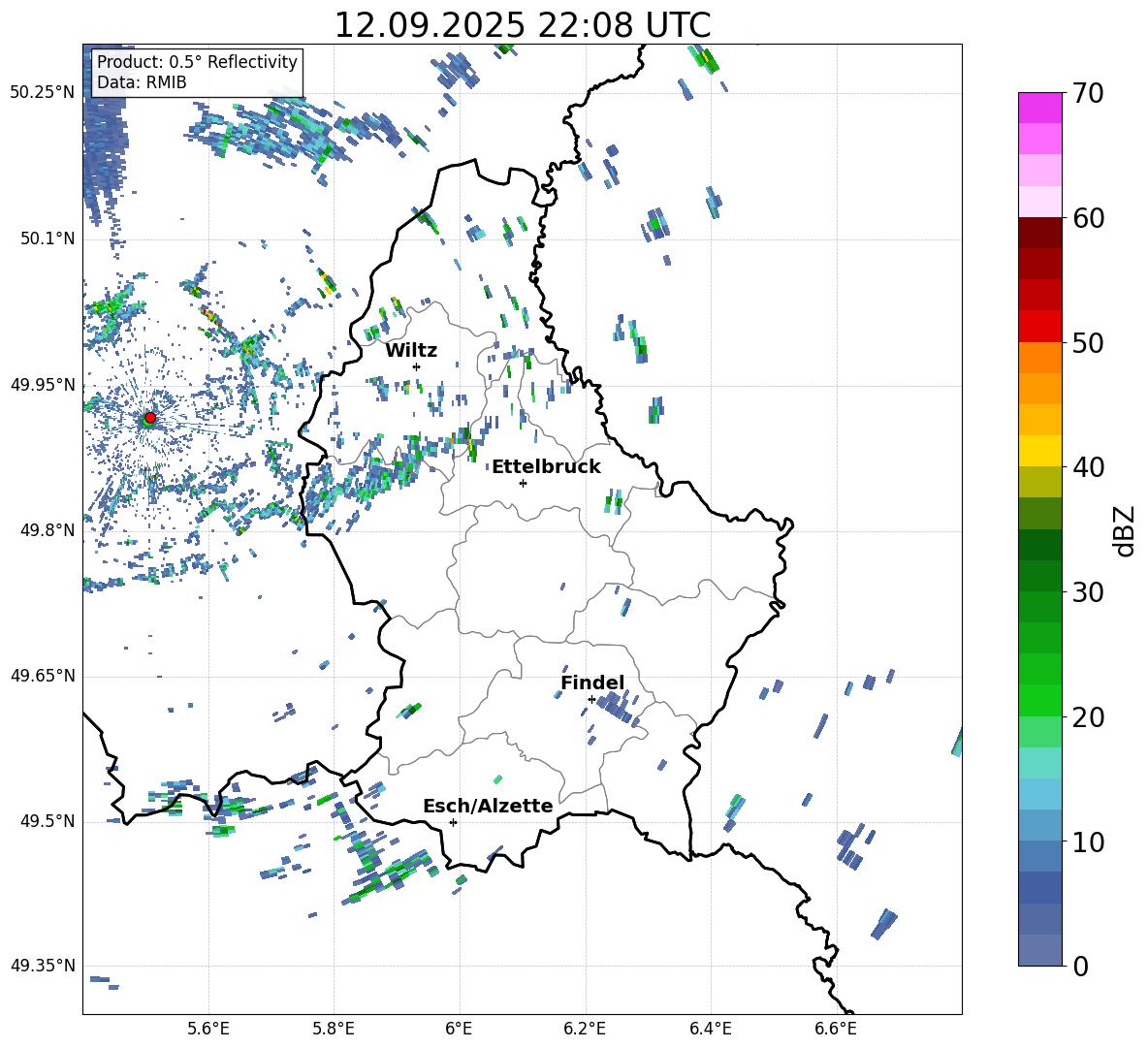Screen dimensions: 1148x1048
Task: Click the colorbar tick label 60
Action: click(1088, 218)
